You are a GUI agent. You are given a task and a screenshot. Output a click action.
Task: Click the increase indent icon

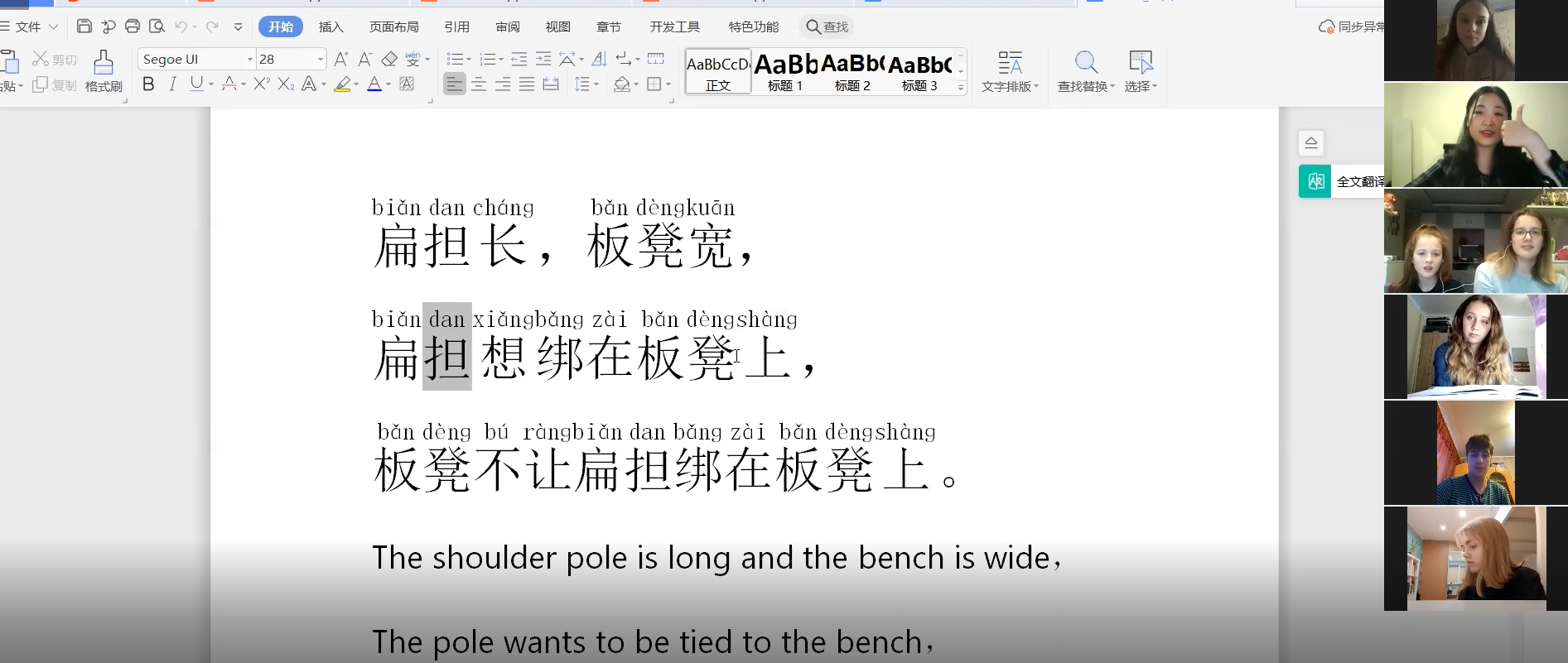543,59
